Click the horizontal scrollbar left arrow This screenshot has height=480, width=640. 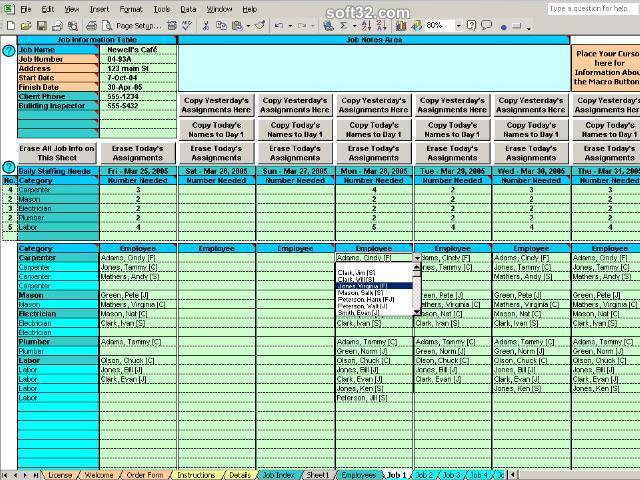coord(513,475)
